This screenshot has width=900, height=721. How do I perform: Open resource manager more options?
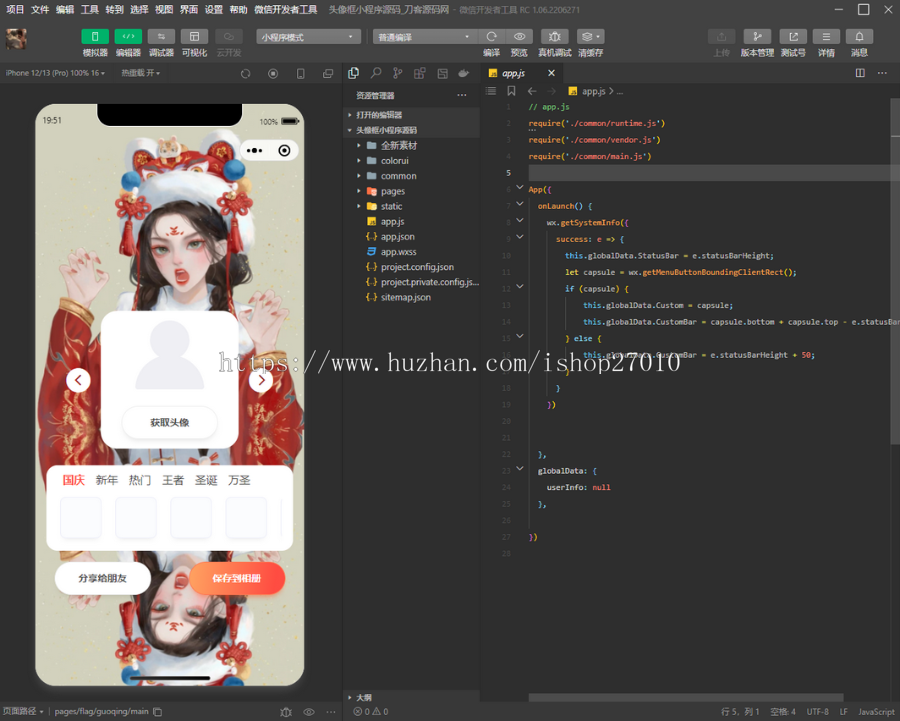point(462,95)
